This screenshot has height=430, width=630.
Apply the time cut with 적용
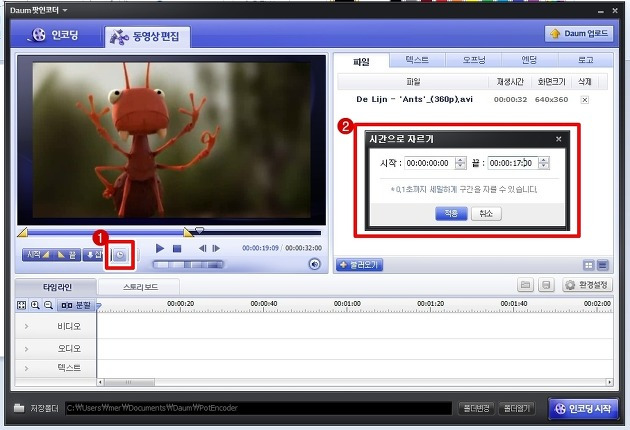451,213
